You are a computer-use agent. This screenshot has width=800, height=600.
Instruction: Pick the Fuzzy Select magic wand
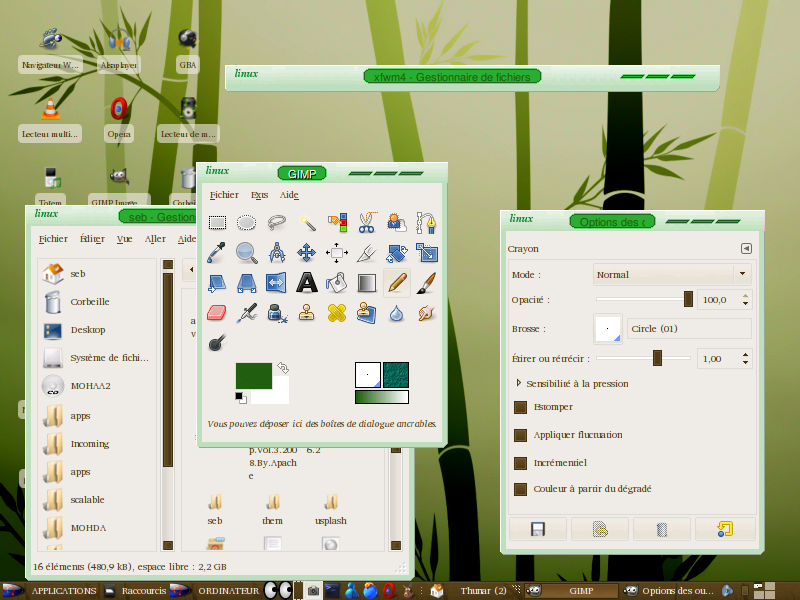tap(307, 223)
